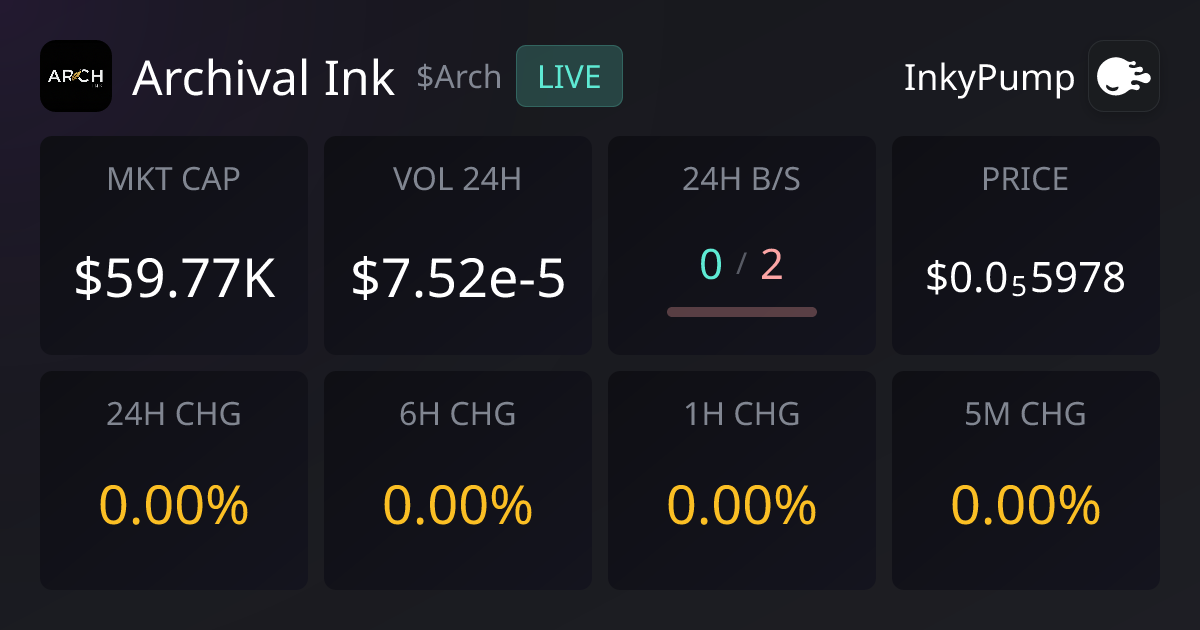1200x630 pixels.
Task: Click the PRICE label heading
Action: pyautogui.click(x=1025, y=179)
